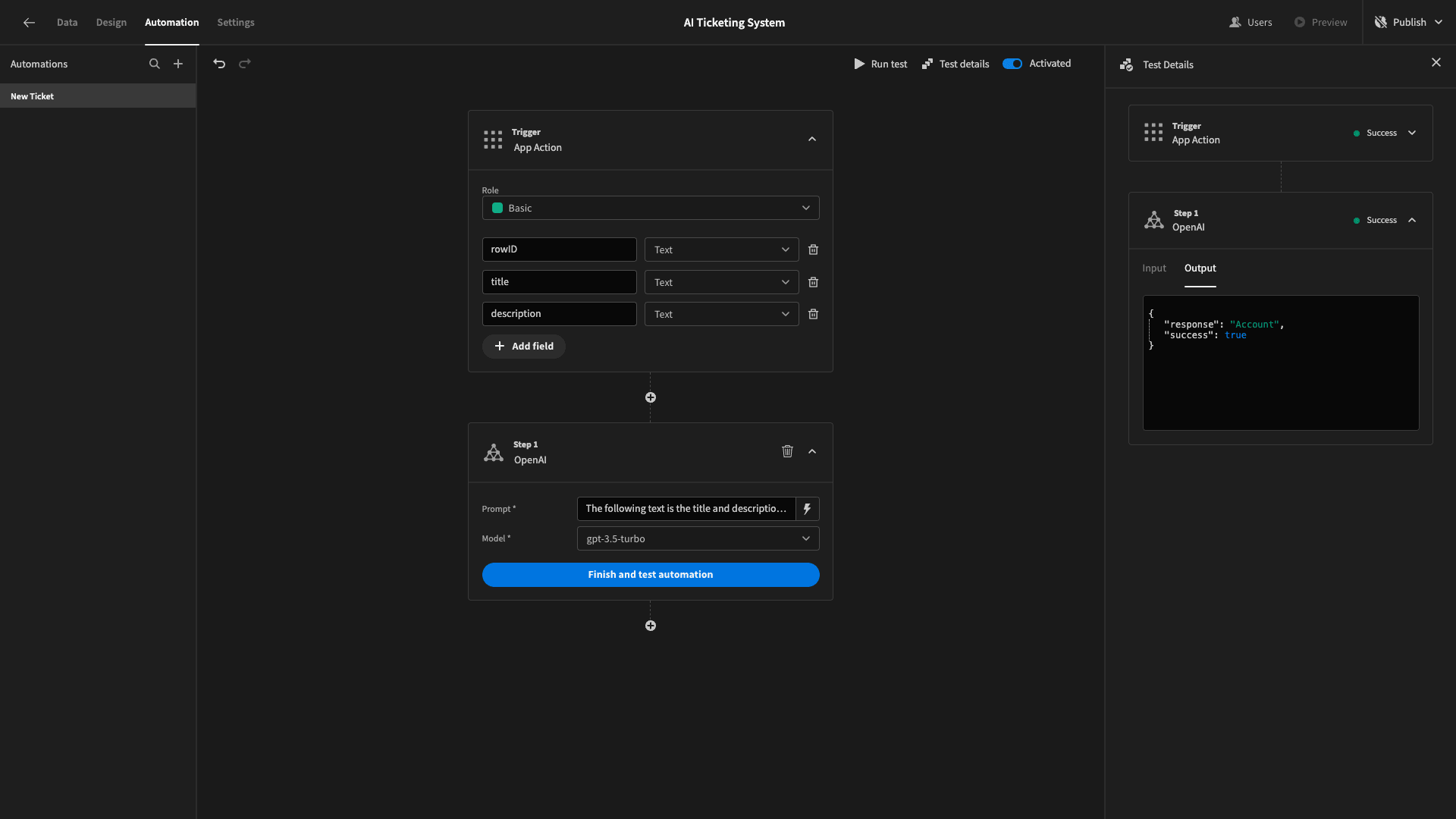Image resolution: width=1456 pixels, height=819 pixels.
Task: Click the undo arrow icon
Action: coord(219,64)
